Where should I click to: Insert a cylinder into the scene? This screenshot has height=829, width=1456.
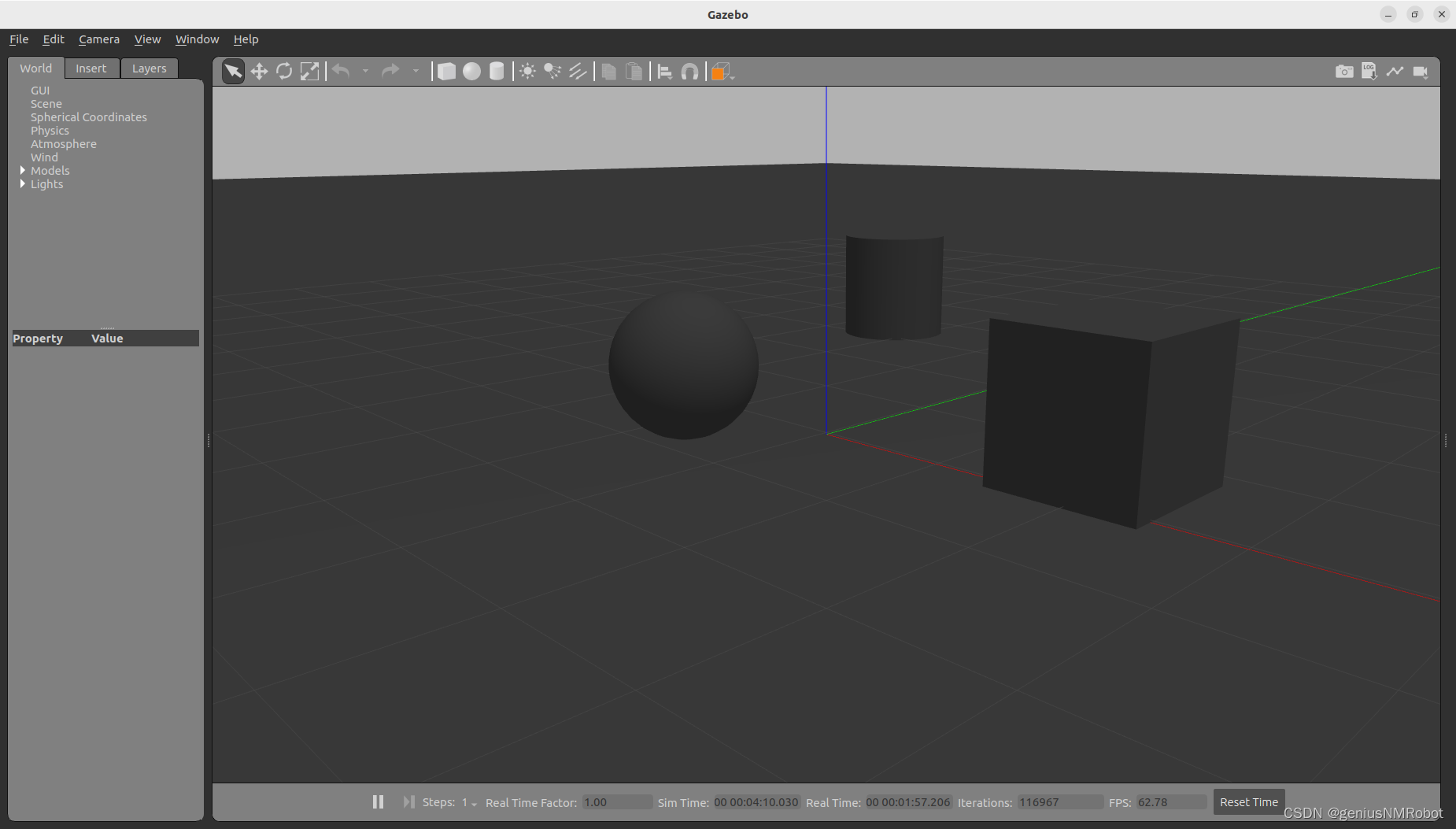point(497,71)
